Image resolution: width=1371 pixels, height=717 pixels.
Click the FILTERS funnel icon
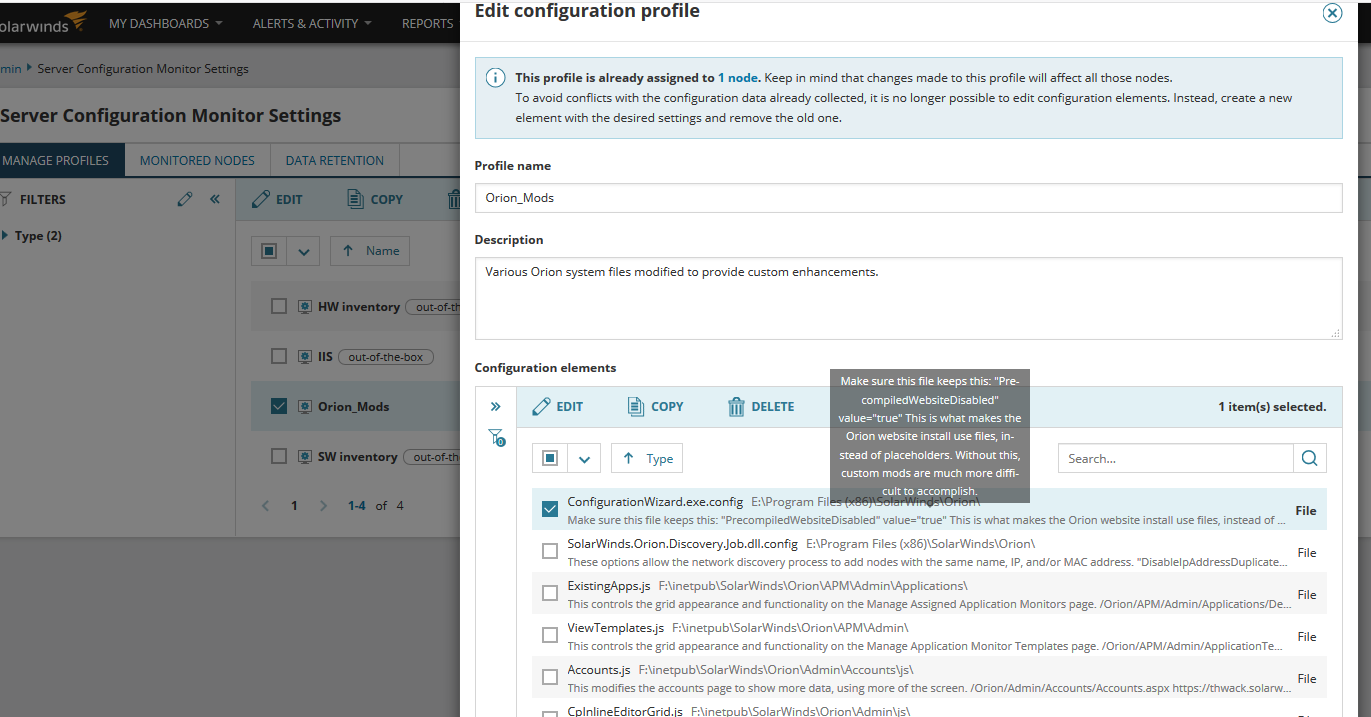click(5, 199)
